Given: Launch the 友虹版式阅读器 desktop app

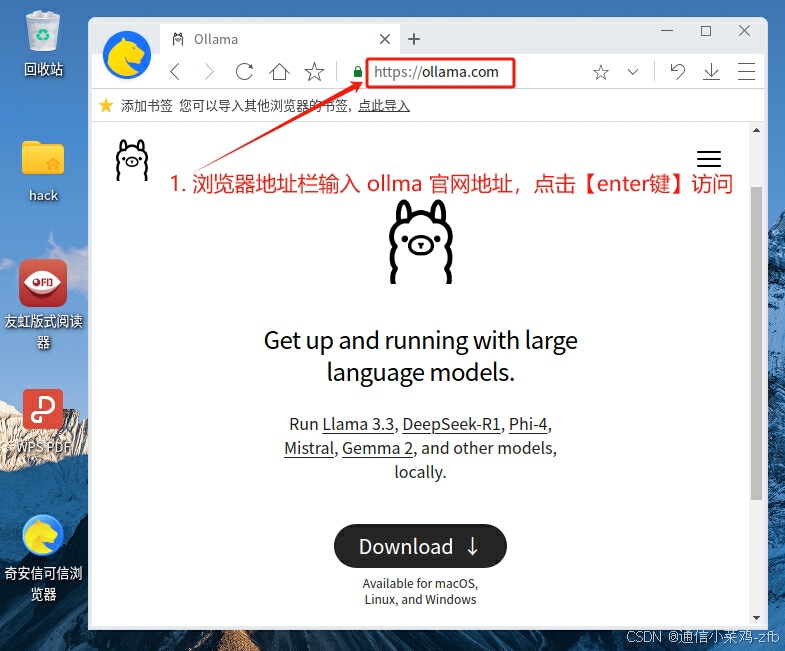Looking at the screenshot, I should [43, 283].
